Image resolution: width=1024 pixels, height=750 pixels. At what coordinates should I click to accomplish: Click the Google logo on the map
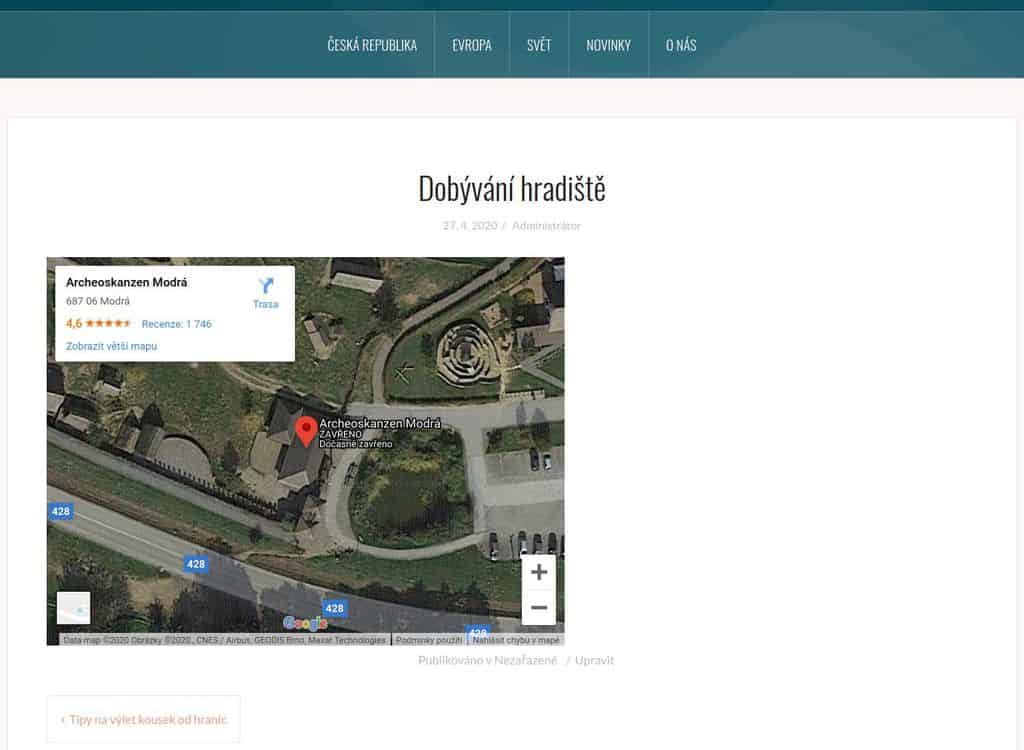pos(305,623)
